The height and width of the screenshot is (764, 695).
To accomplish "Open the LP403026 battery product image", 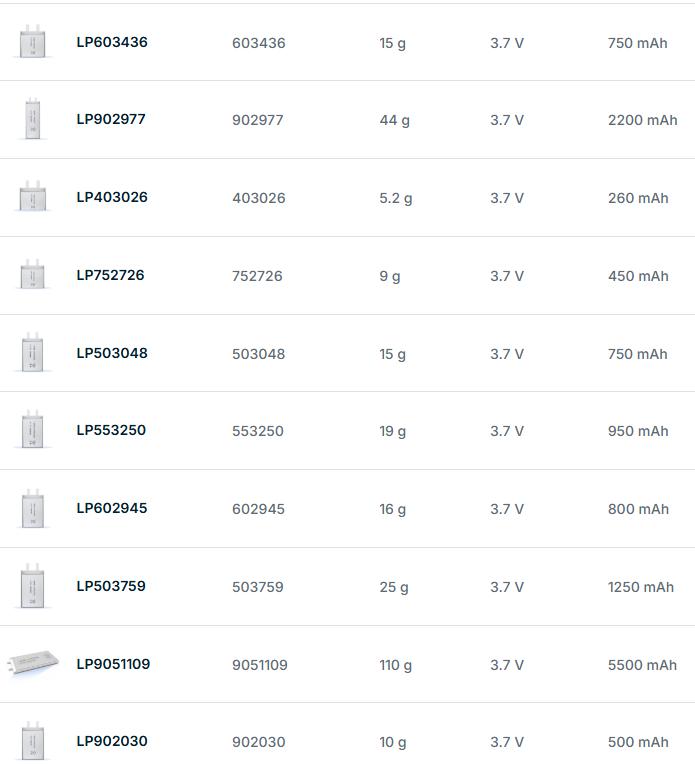I will pyautogui.click(x=32, y=197).
